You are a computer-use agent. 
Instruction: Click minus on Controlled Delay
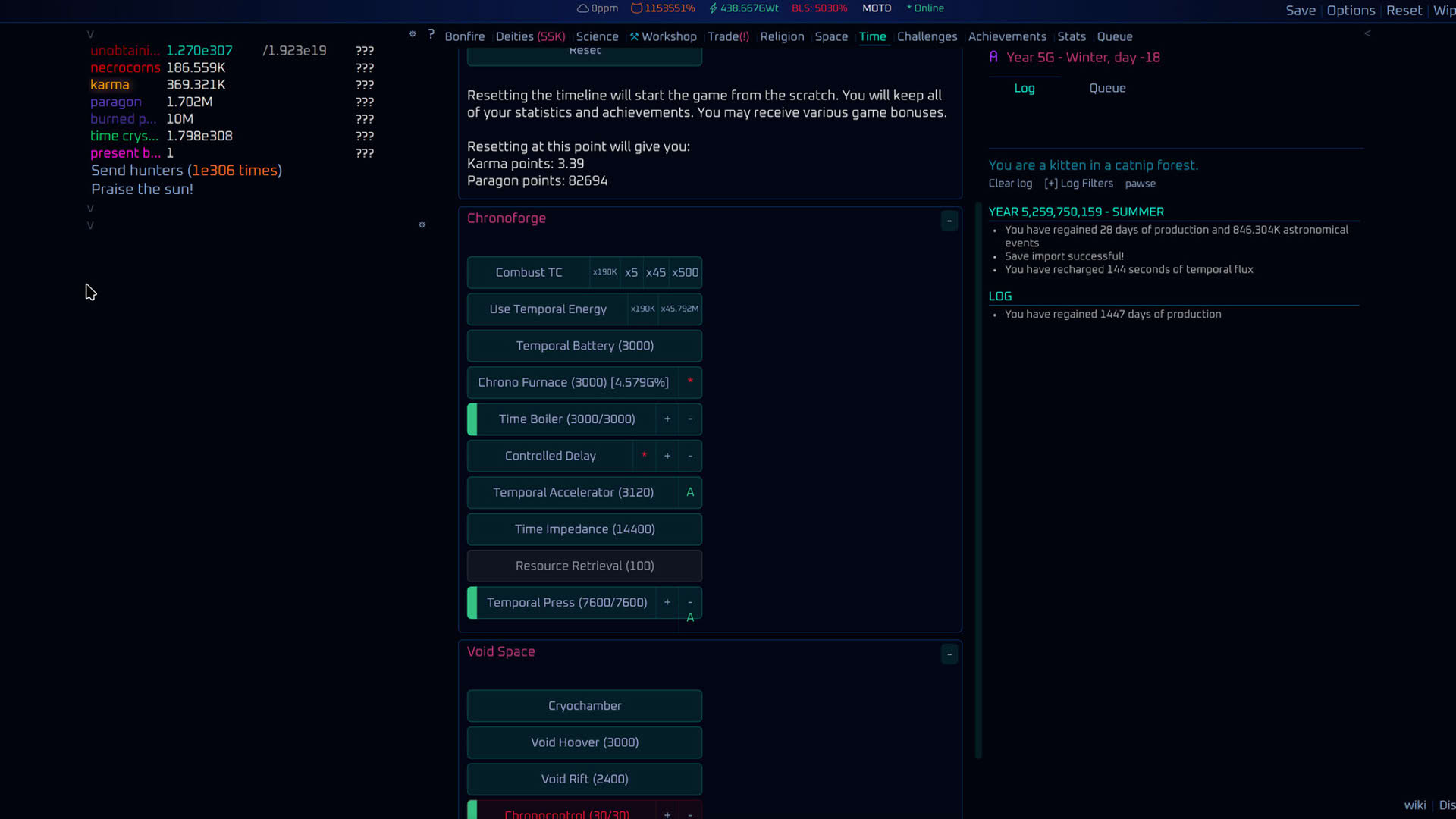point(690,456)
